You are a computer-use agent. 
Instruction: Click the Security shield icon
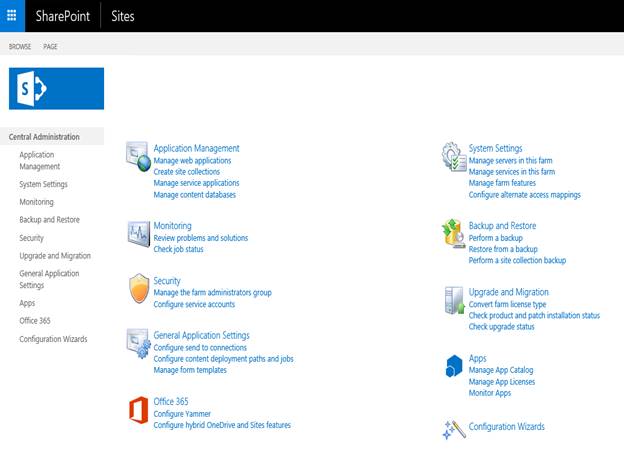pos(138,289)
